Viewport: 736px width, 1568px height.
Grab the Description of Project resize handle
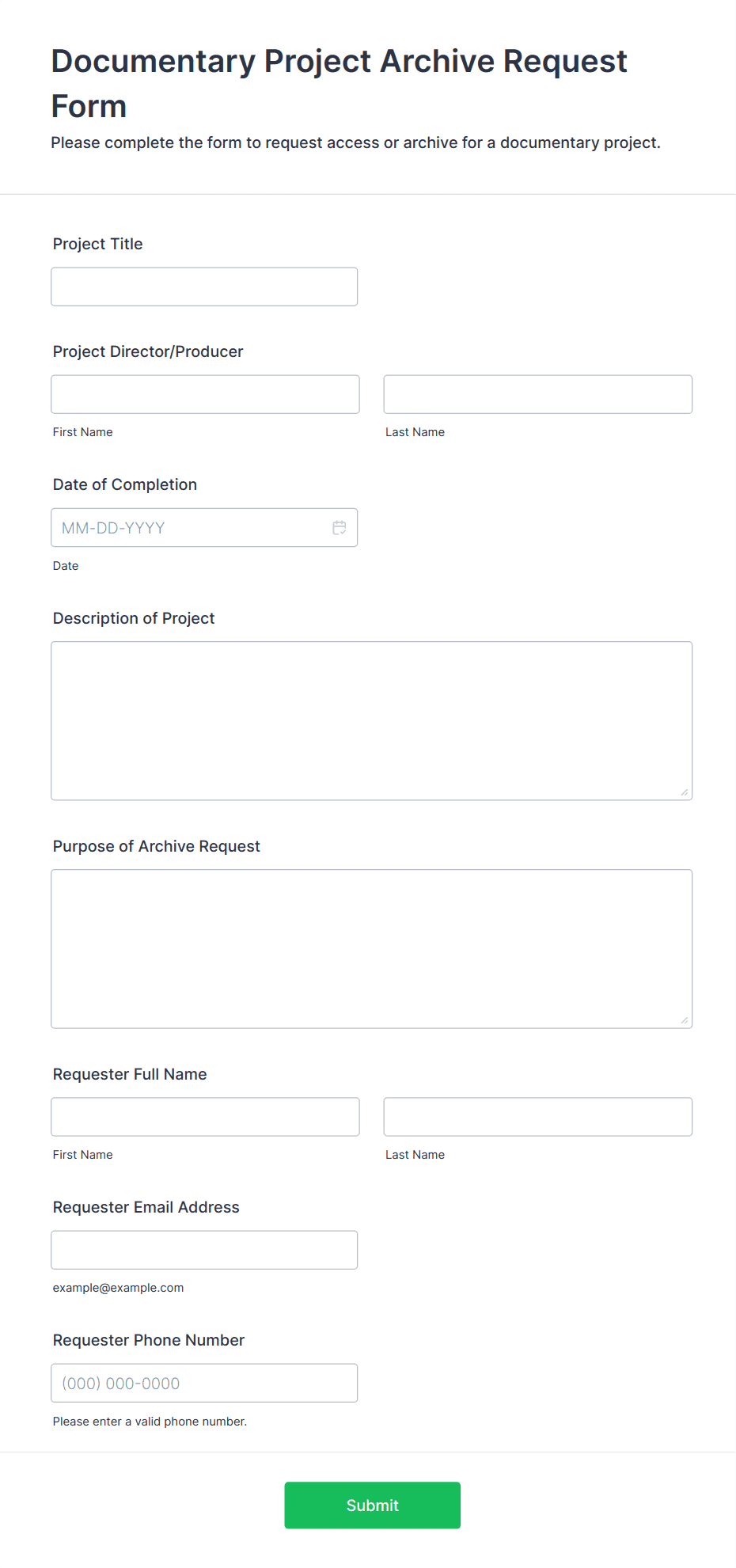pos(685,792)
